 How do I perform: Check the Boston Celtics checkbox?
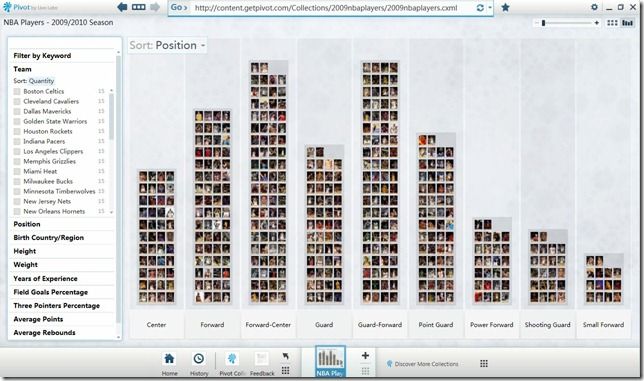click(x=17, y=91)
